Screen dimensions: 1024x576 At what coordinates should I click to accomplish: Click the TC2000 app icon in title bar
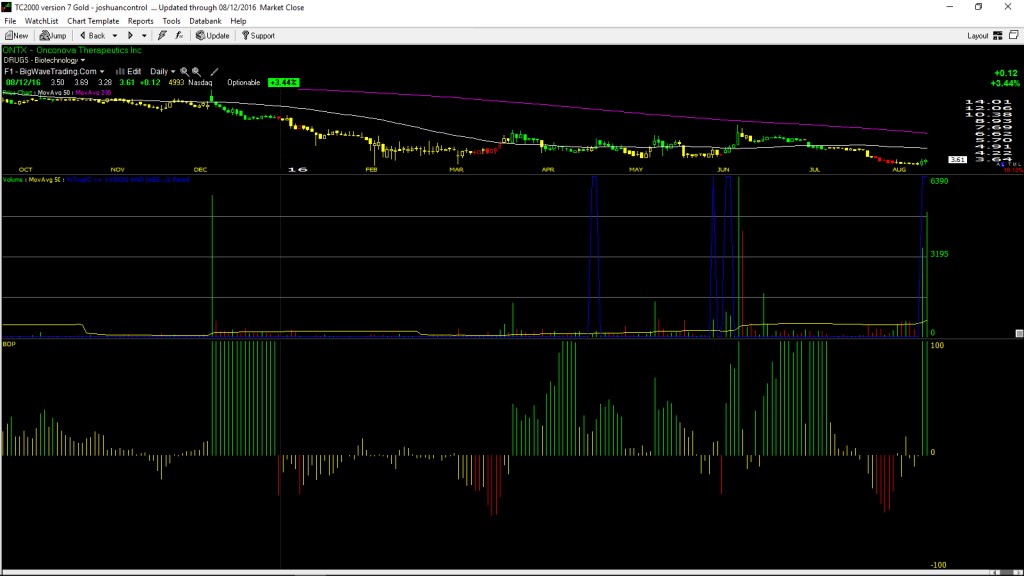pyautogui.click(x=7, y=7)
